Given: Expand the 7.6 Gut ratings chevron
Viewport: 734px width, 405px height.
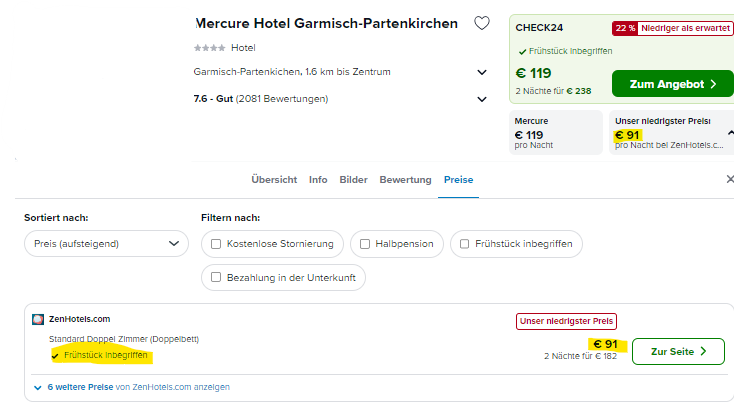Looking at the screenshot, I should tap(482, 99).
